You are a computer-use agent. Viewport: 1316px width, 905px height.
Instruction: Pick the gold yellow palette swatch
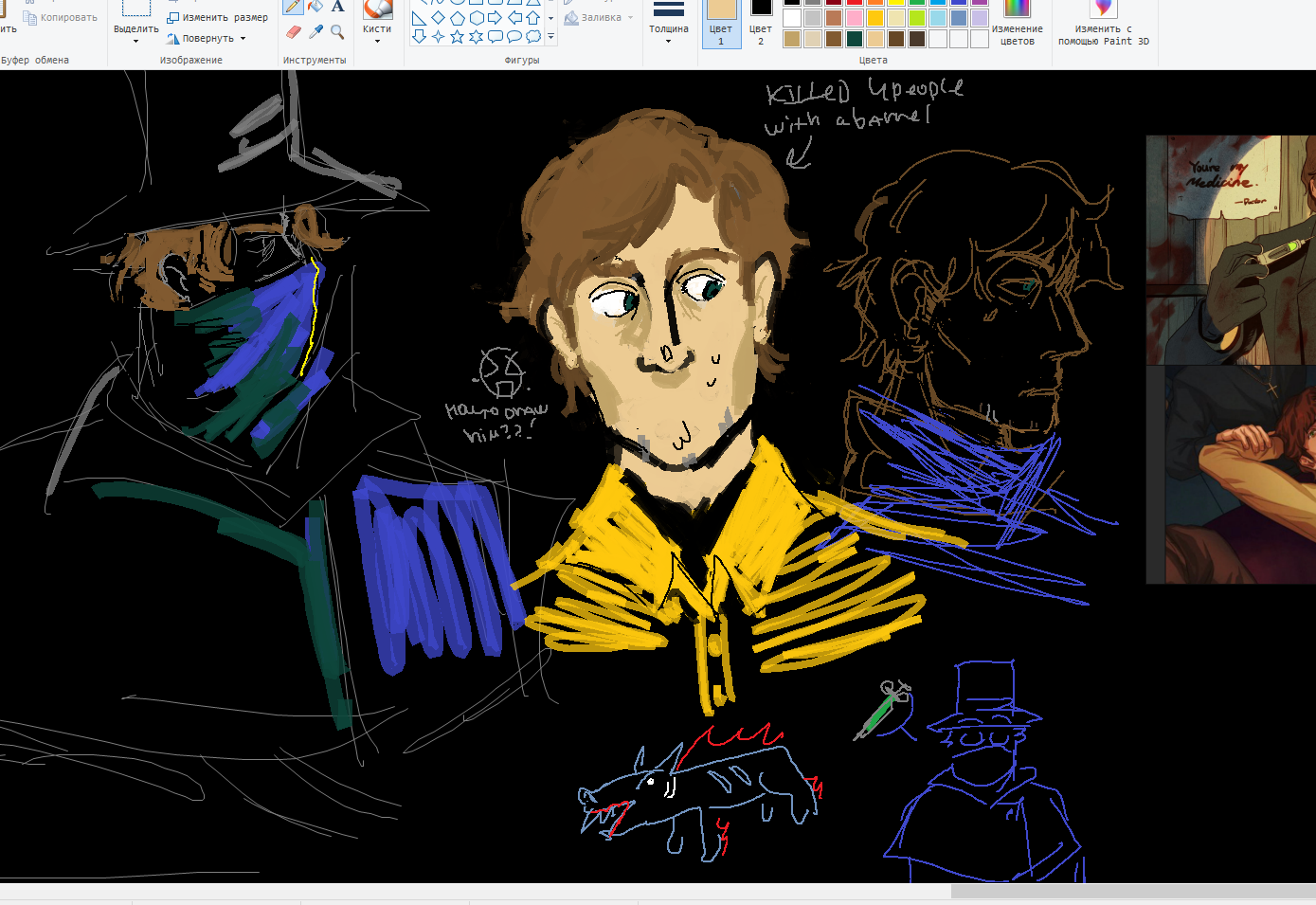(875, 18)
